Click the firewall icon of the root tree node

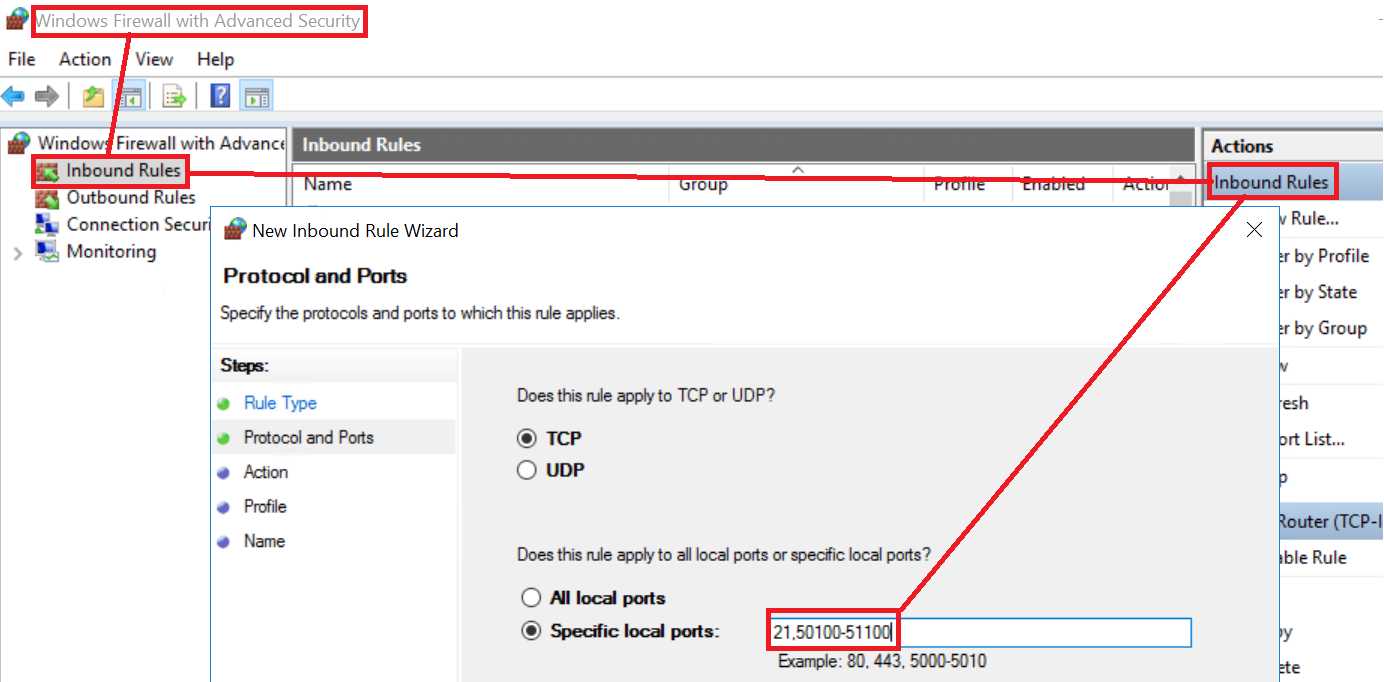click(x=19, y=144)
